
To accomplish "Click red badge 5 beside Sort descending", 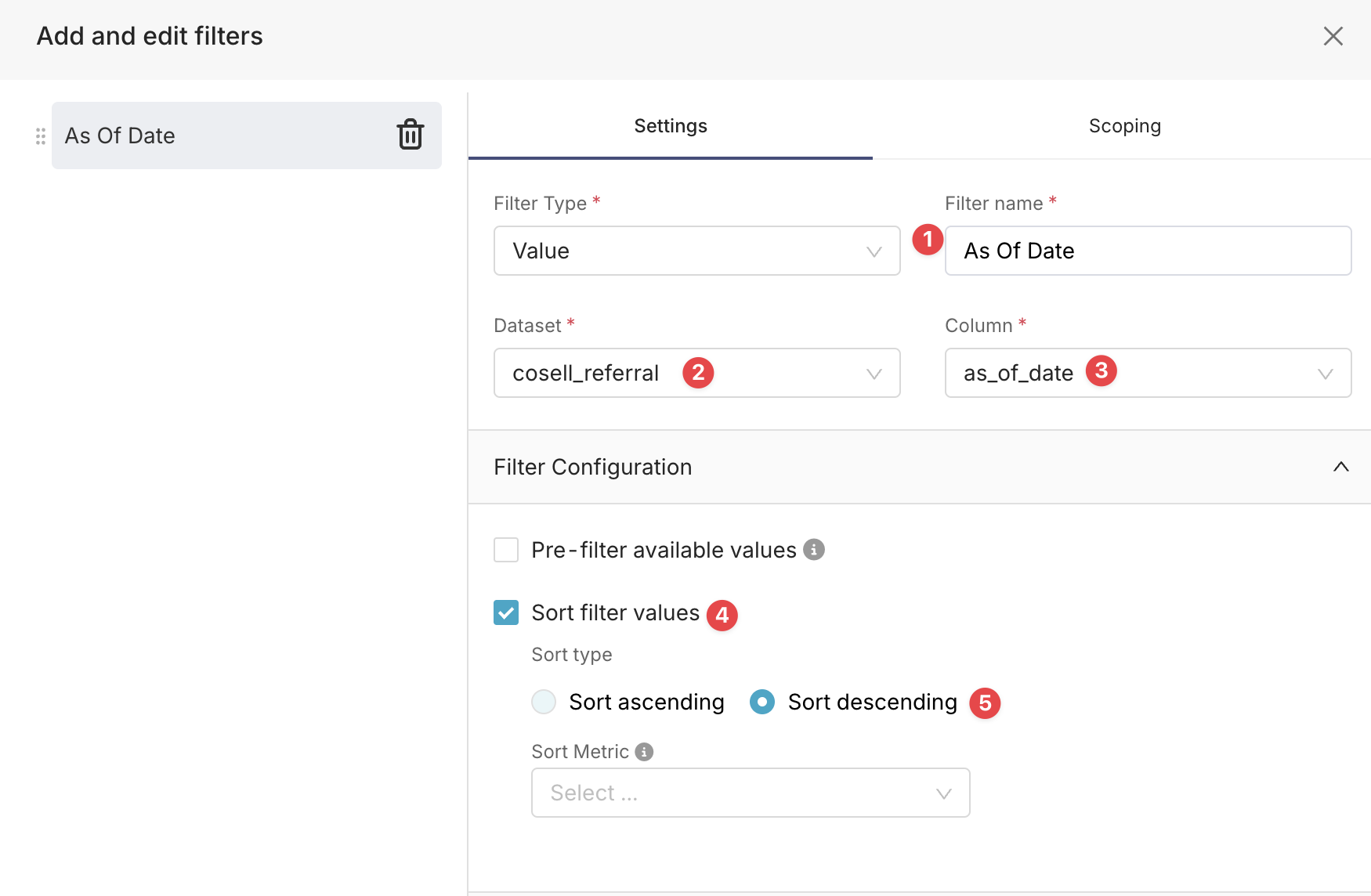I will (985, 703).
